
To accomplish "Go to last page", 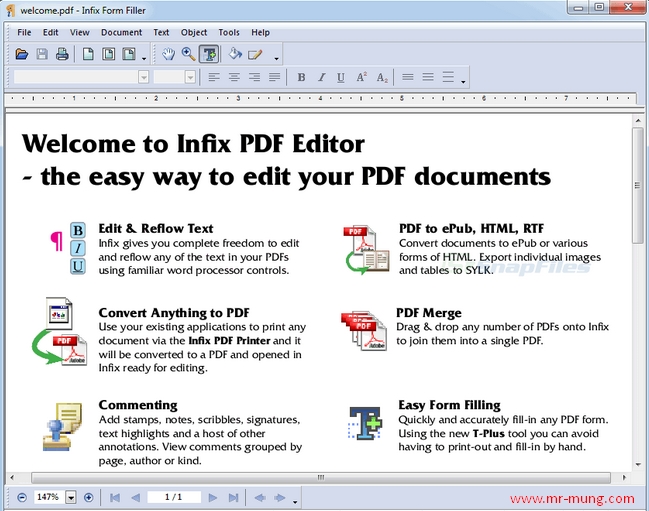I will [233, 497].
